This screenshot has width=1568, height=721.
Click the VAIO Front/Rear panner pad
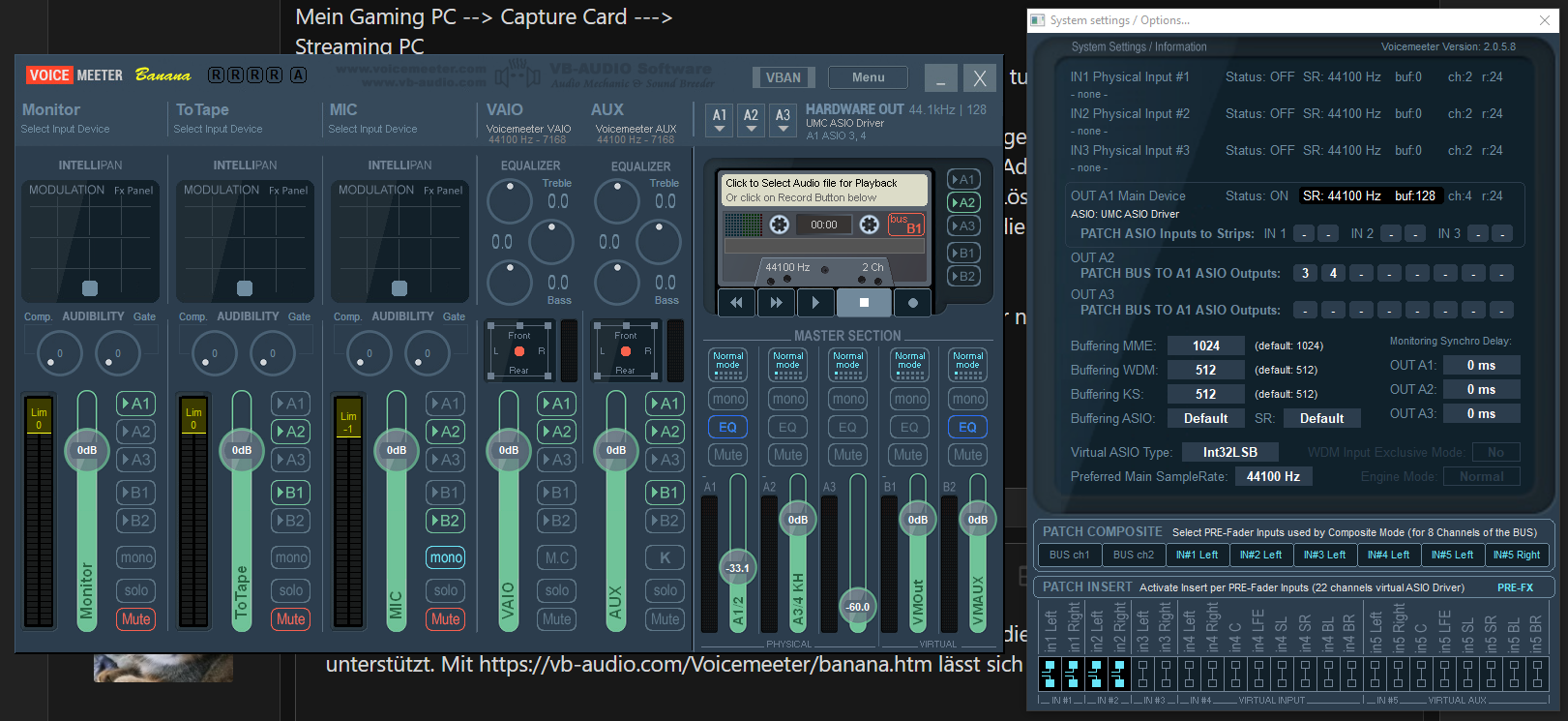tap(519, 350)
